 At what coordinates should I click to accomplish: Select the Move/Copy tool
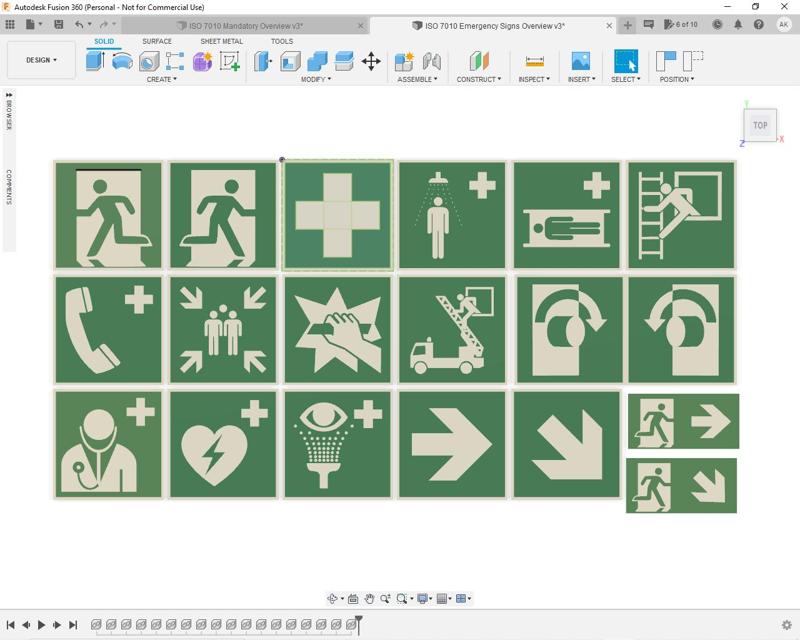(370, 63)
